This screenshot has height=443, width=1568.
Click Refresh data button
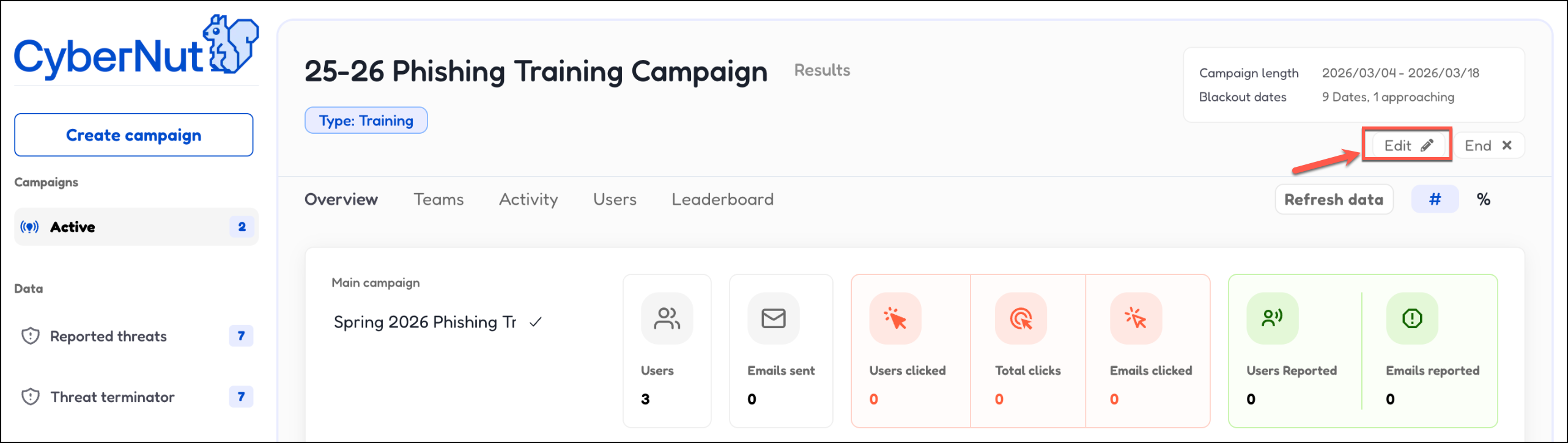(x=1333, y=199)
